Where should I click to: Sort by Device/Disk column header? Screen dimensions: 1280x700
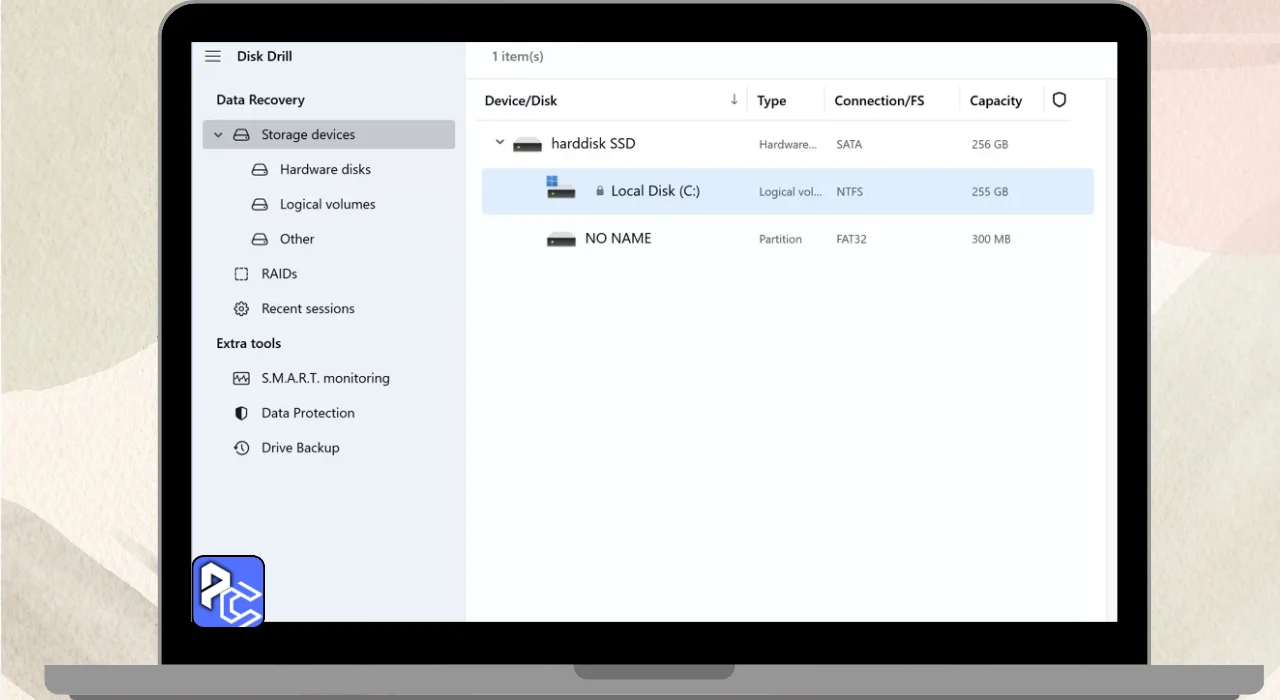pyautogui.click(x=521, y=101)
